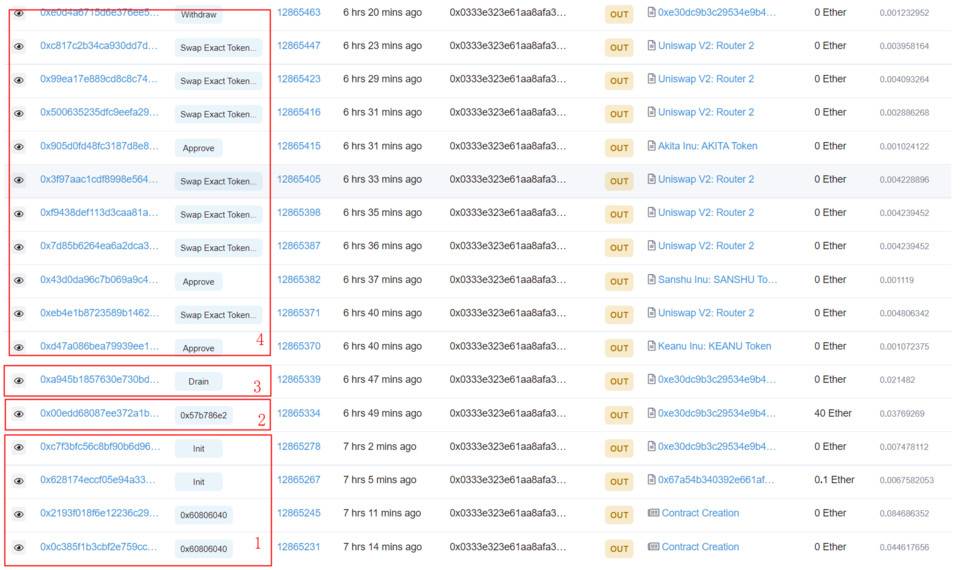Click eye icon beside 0x905d0fd48fc3187d8e8
Viewport: 960px width, 570px height.
click(x=19, y=147)
